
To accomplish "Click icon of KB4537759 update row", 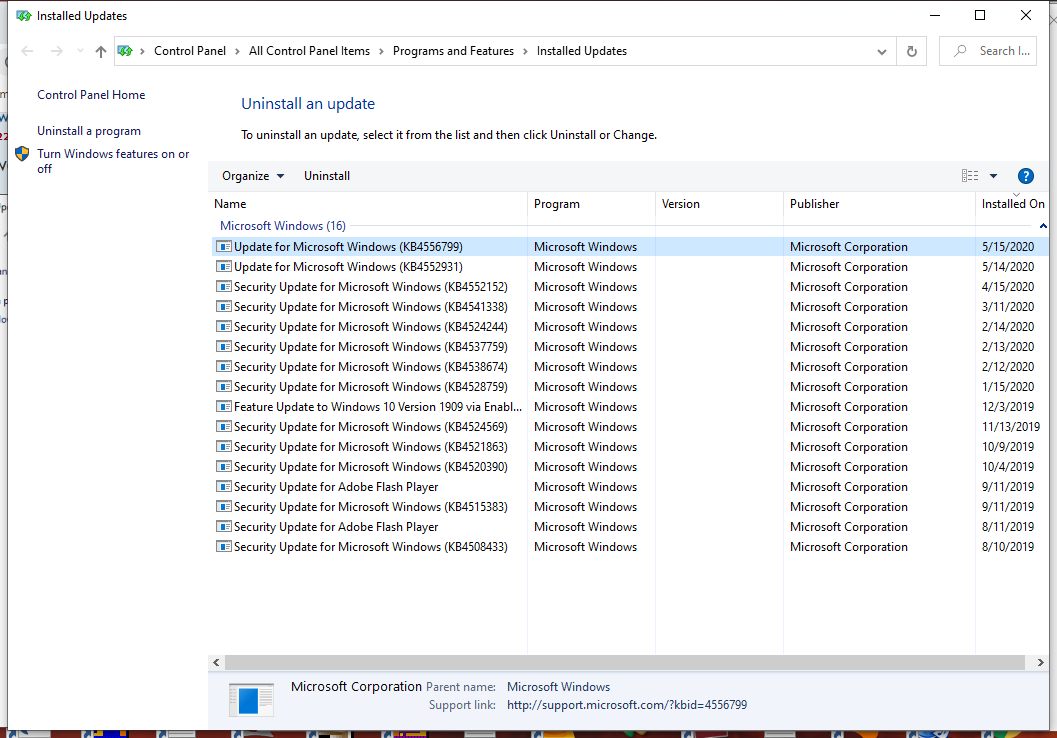I will [223, 346].
